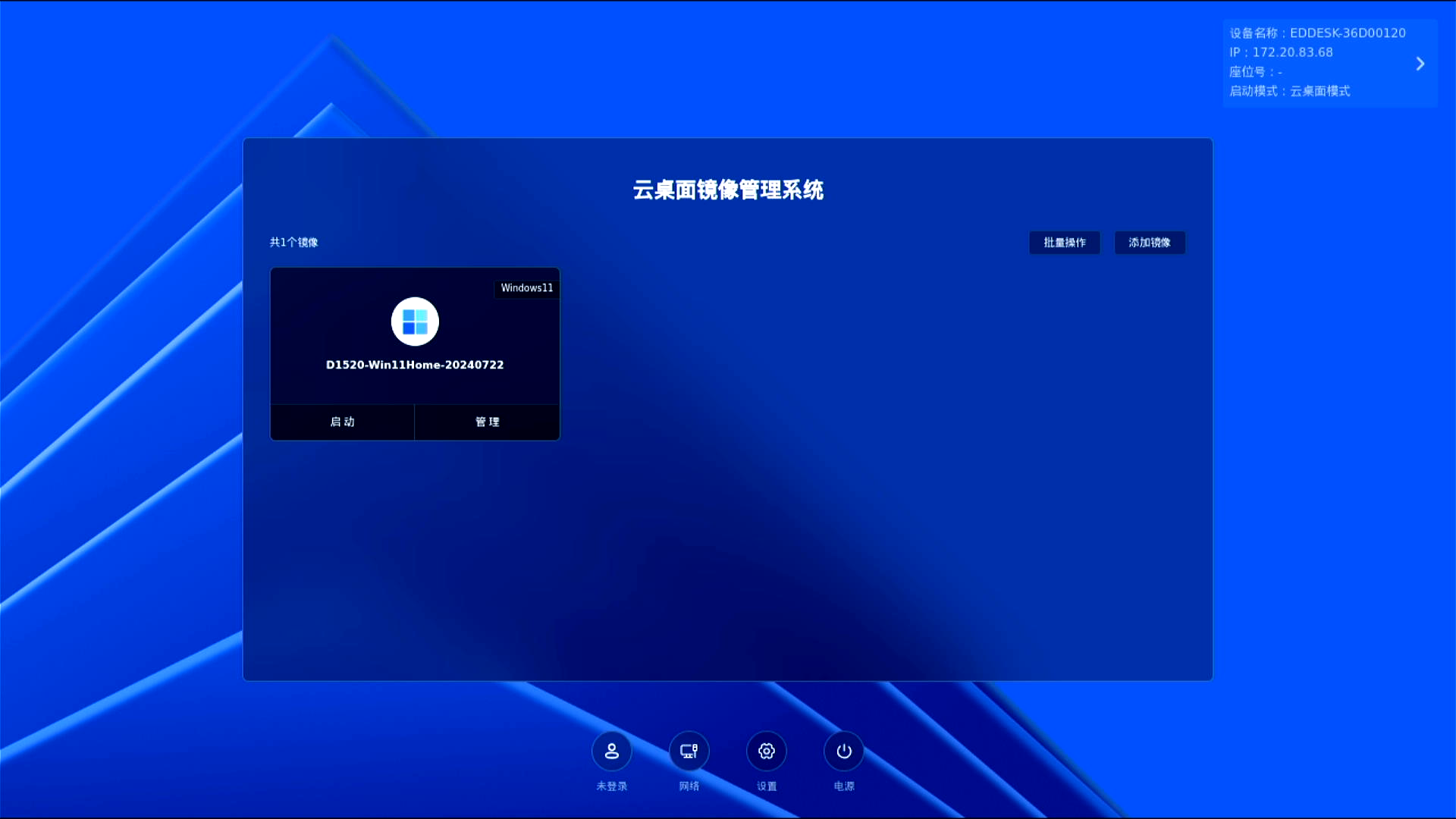Viewport: 1456px width, 819px height.
Task: Click the 未登录 label under the user icon
Action: pyautogui.click(x=611, y=786)
